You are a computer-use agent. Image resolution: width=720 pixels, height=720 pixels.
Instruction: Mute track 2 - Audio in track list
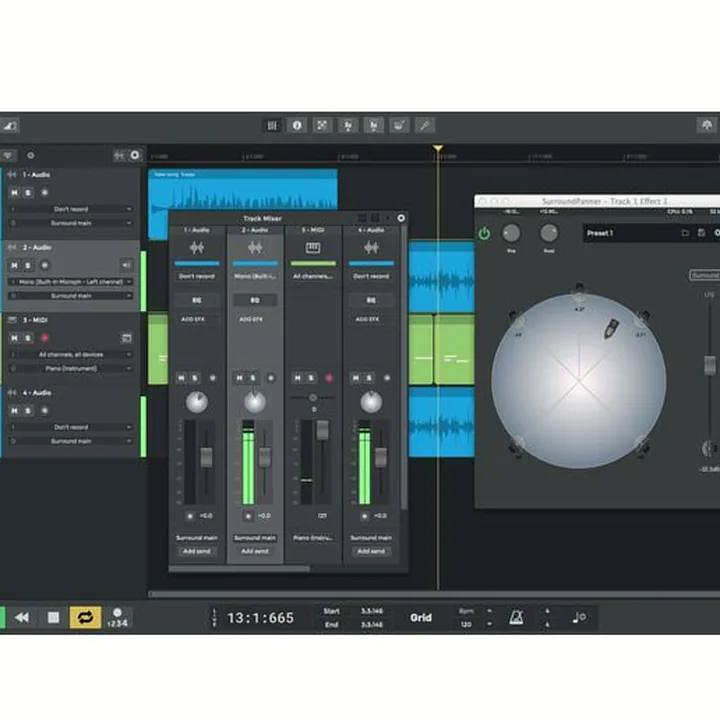tap(14, 265)
